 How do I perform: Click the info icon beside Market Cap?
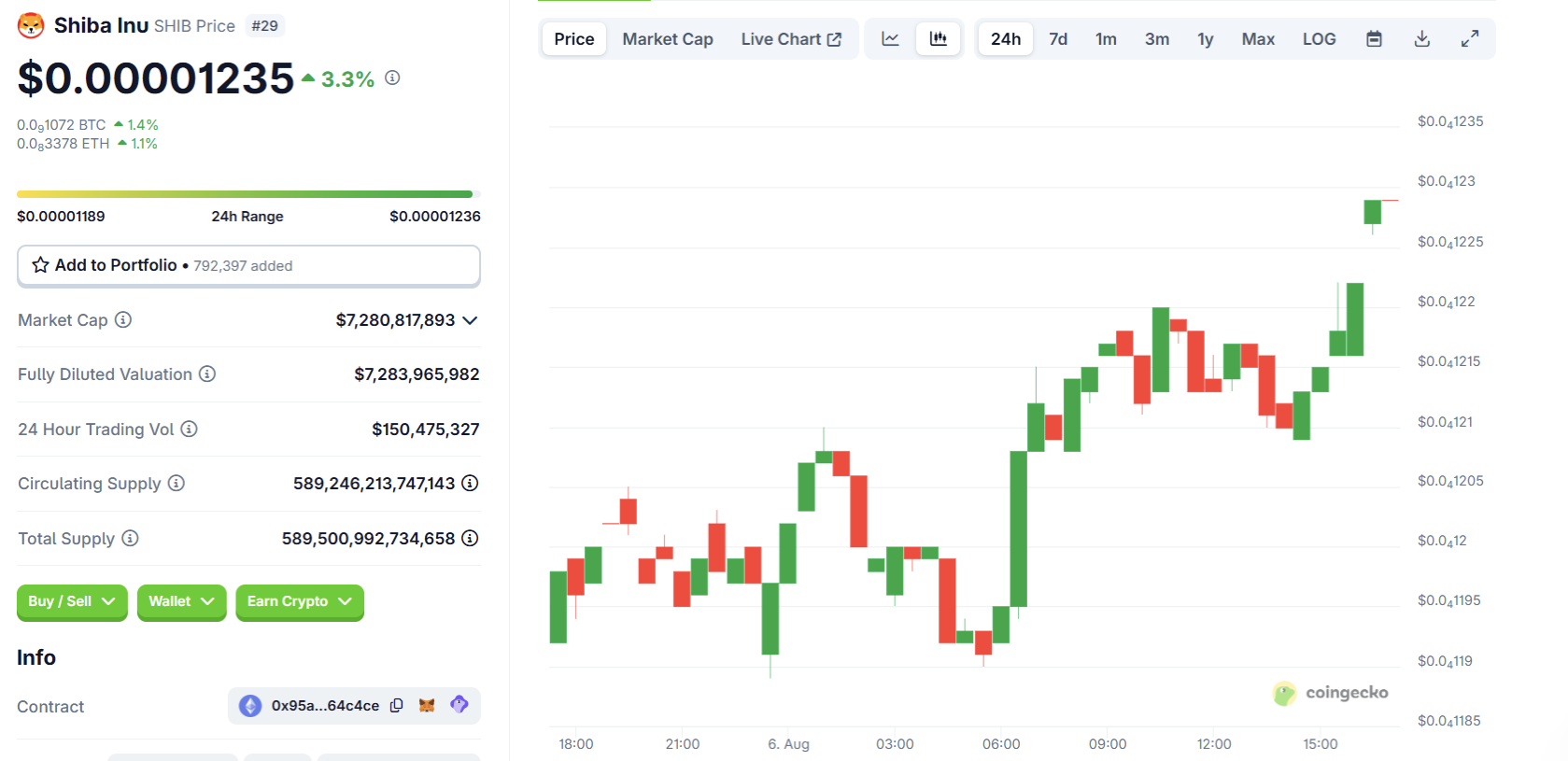pyautogui.click(x=123, y=320)
